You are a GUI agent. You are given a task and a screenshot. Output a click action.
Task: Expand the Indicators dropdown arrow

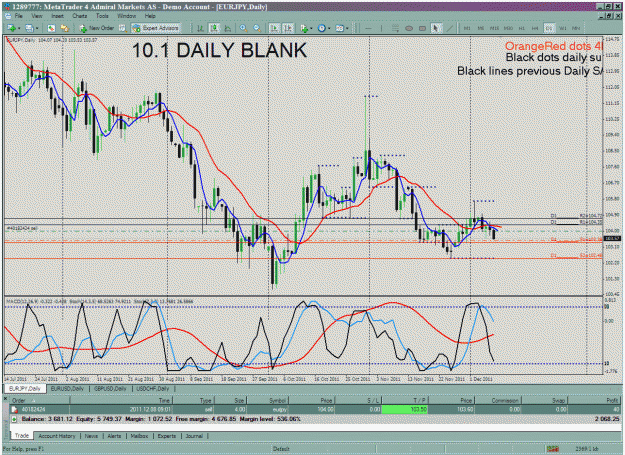[311, 28]
